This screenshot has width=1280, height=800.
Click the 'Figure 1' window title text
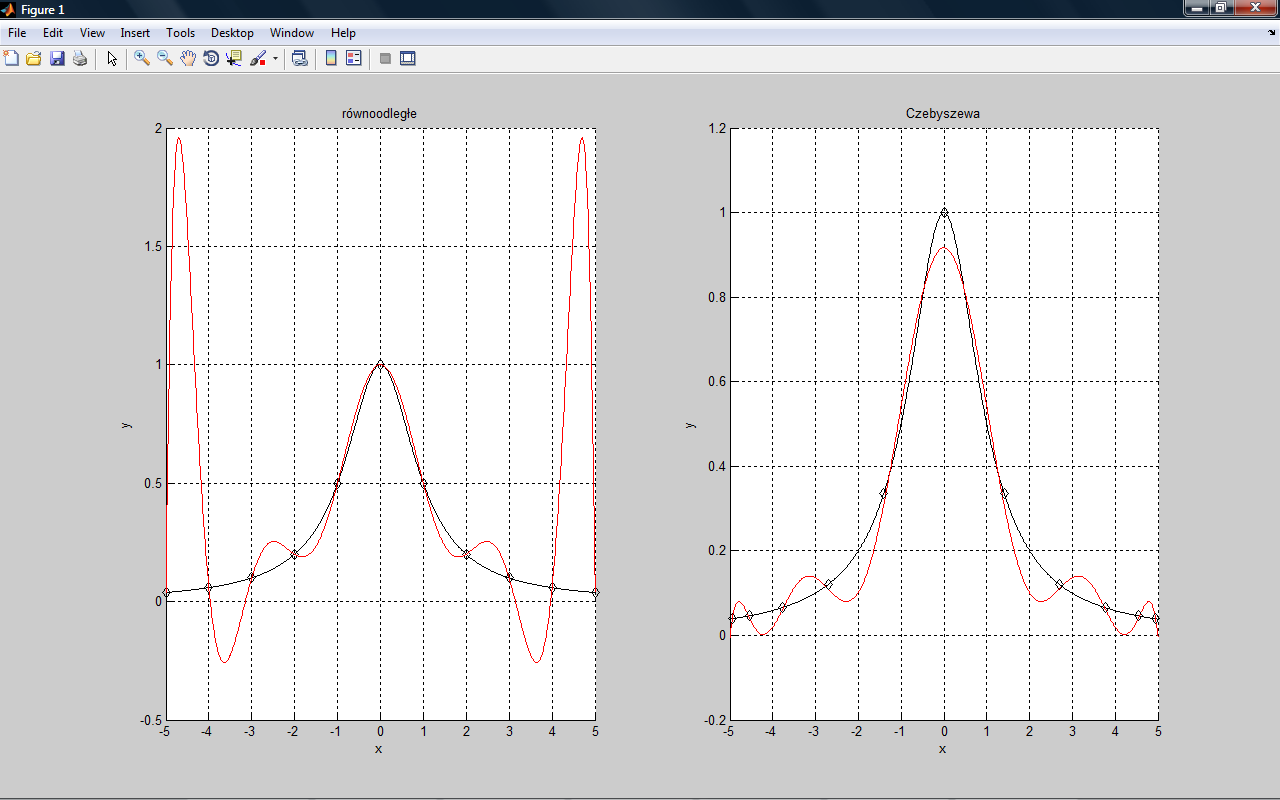tap(43, 9)
